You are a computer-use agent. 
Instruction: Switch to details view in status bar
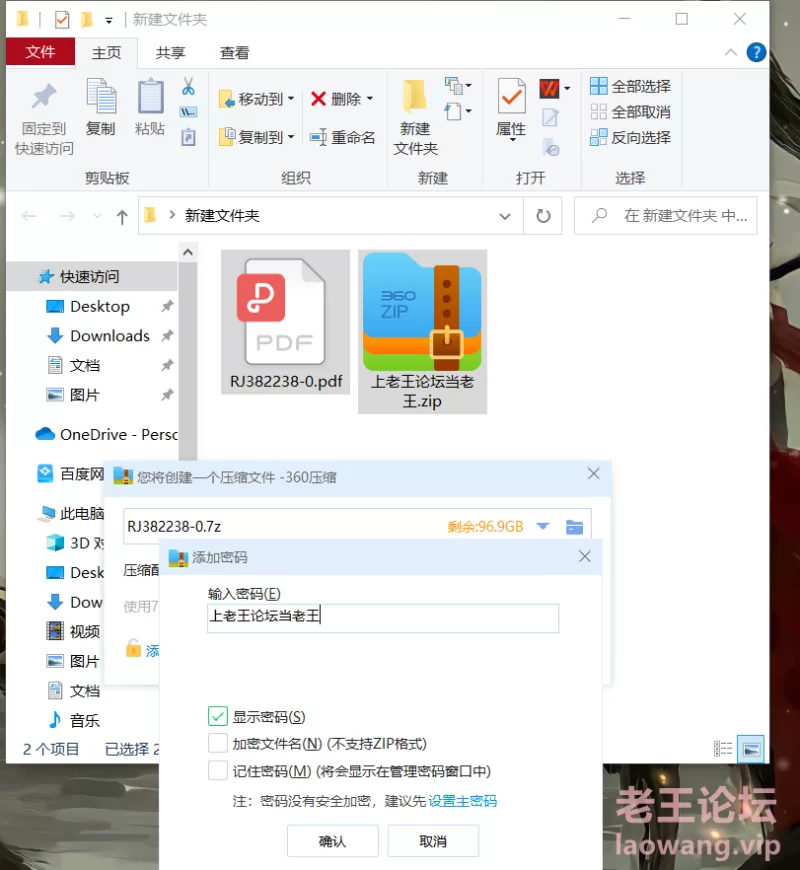pos(723,749)
